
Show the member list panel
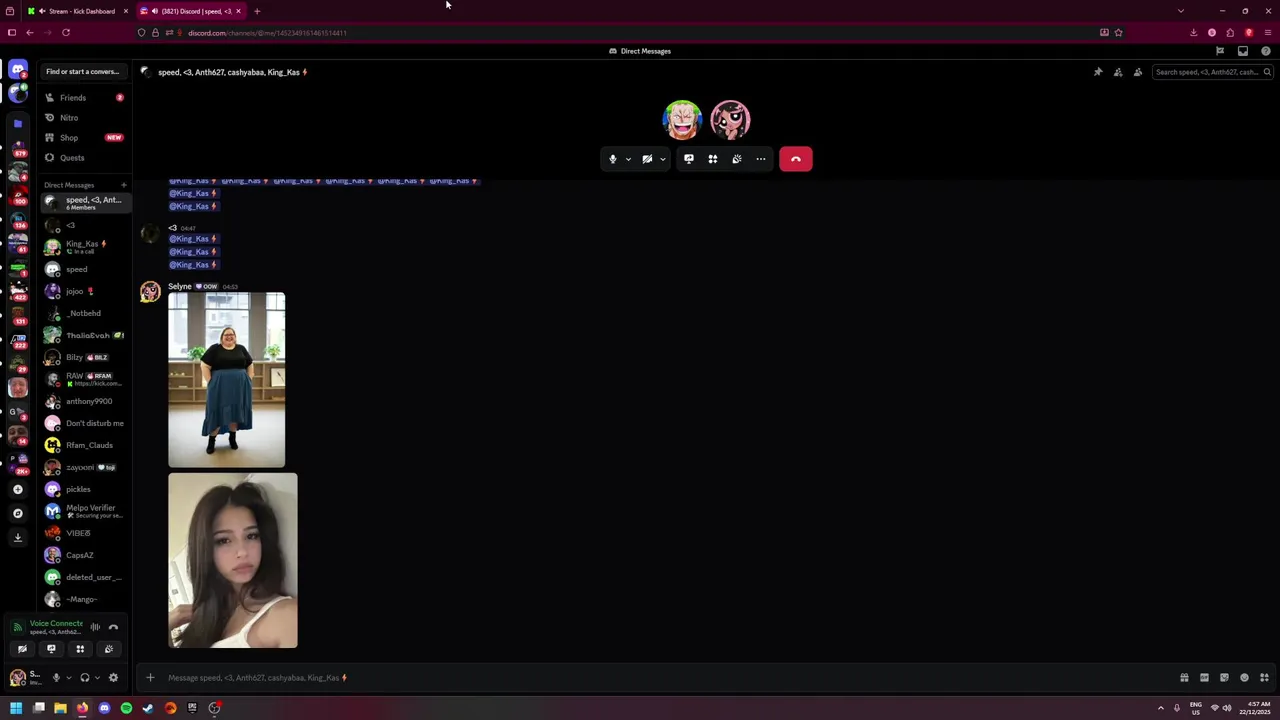(1138, 72)
